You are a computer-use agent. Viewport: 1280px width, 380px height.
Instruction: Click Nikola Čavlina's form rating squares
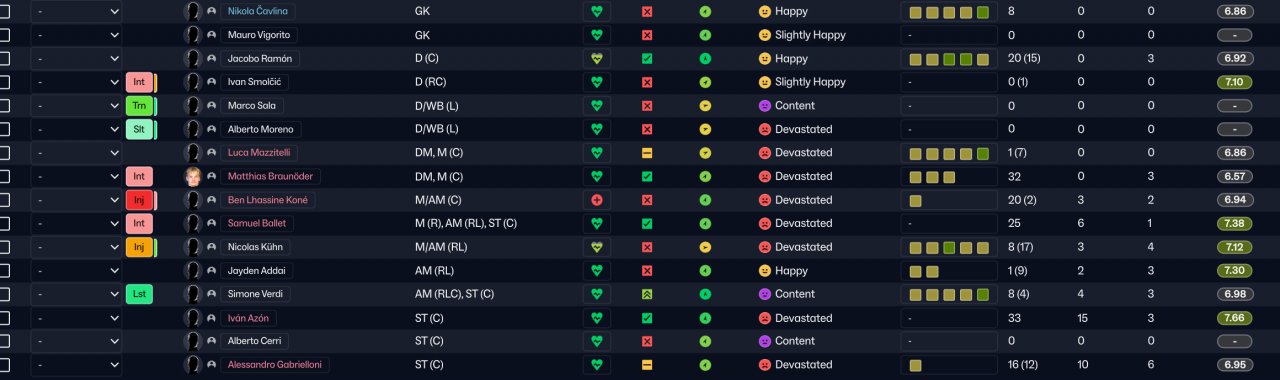[x=948, y=12]
